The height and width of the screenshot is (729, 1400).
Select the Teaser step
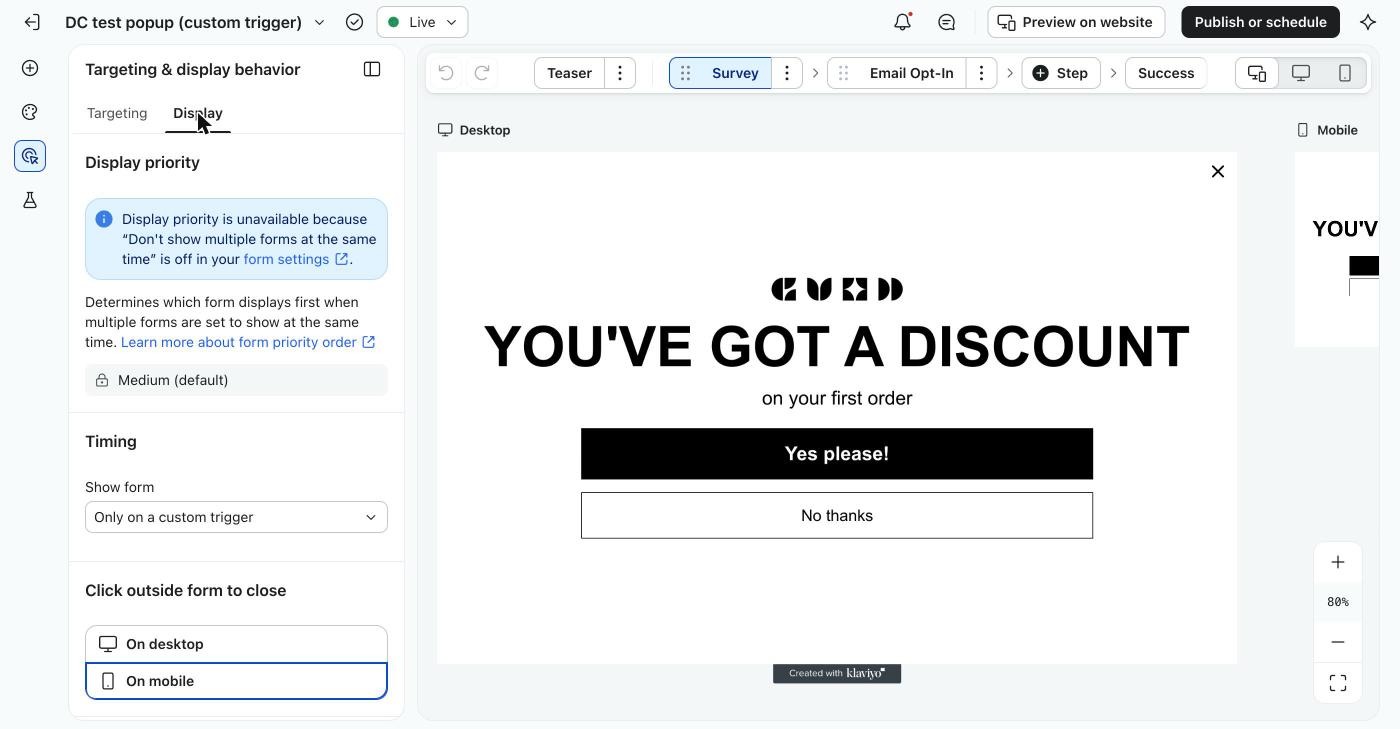click(569, 73)
